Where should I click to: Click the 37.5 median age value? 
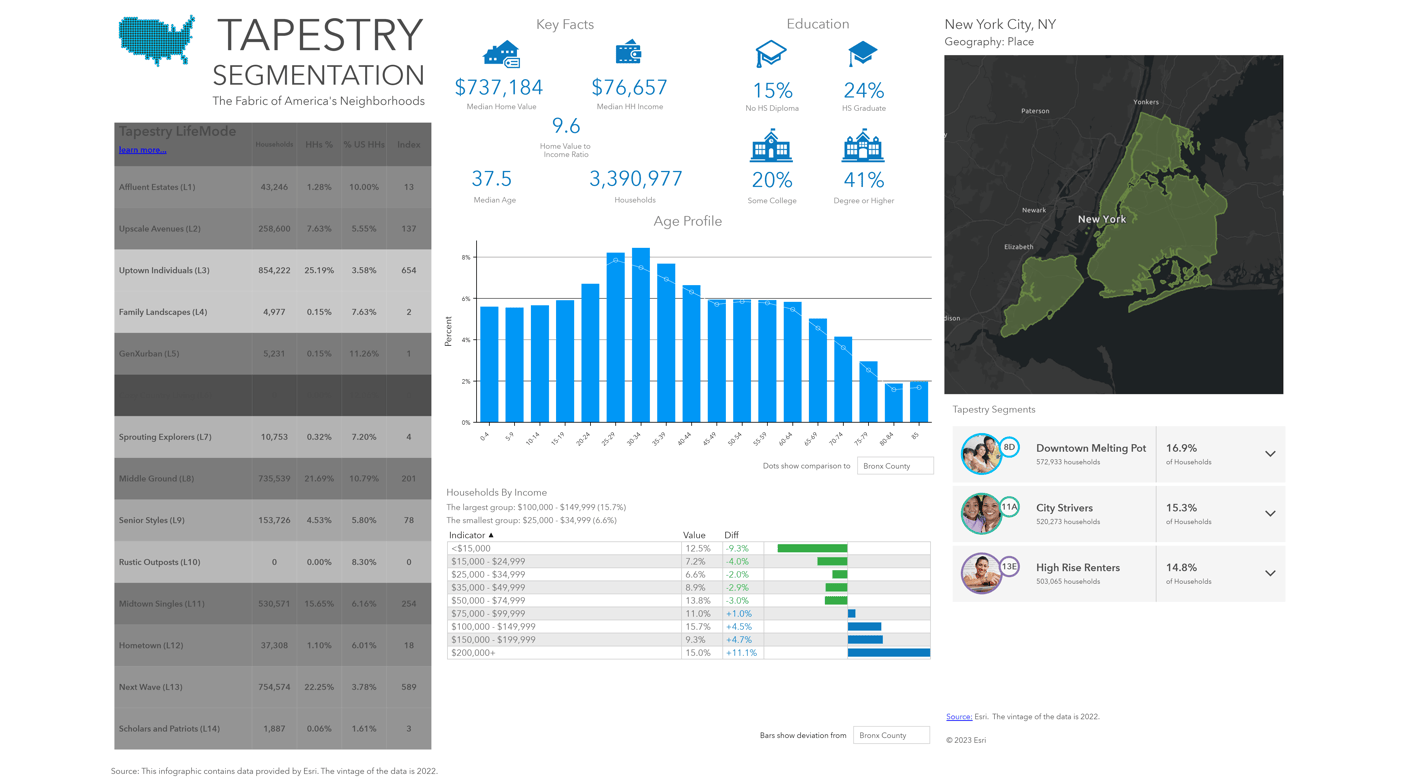tap(492, 179)
